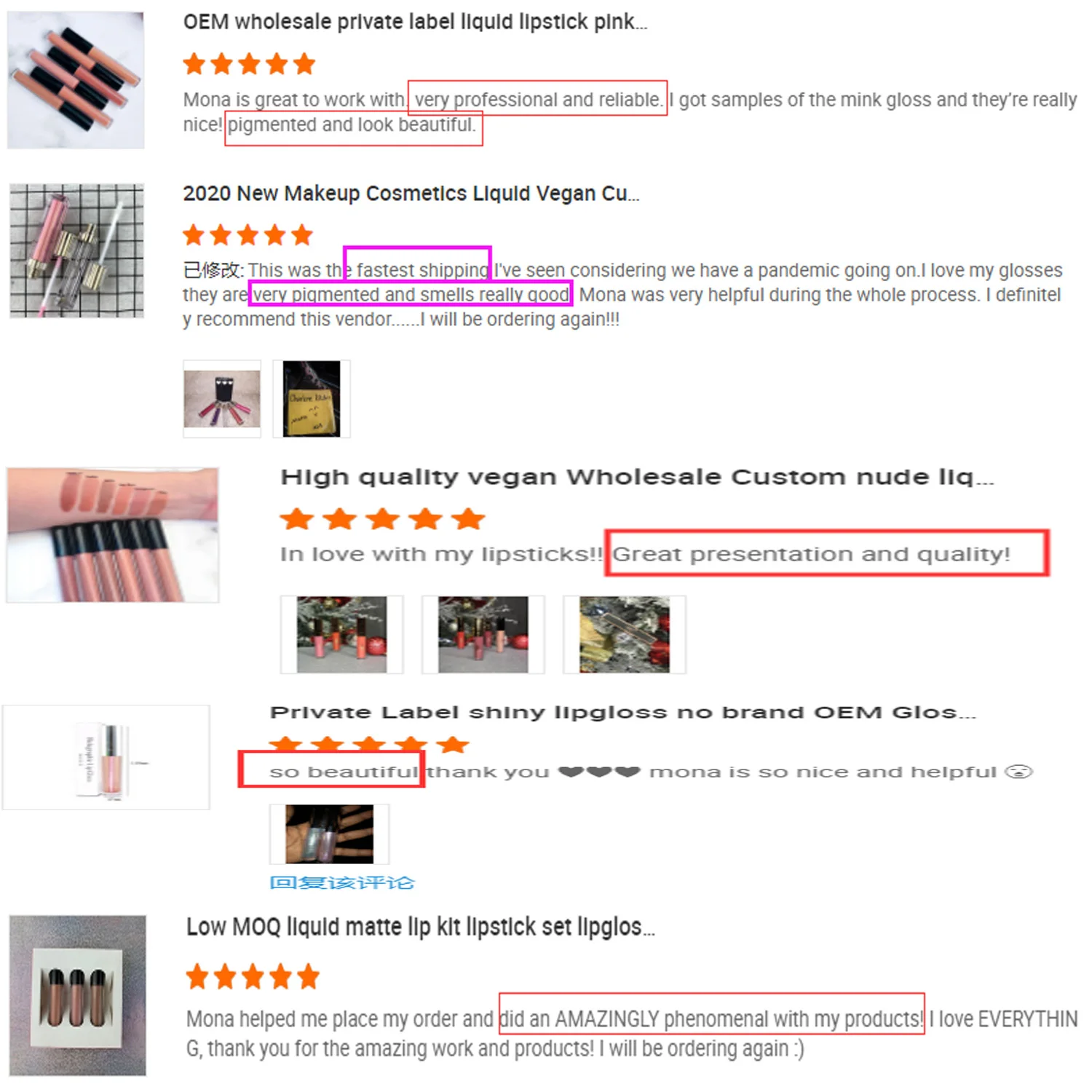Viewport: 1092px width, 1092px height.
Task: Open the High quality vegan Wholesale Custom title
Action: click(x=637, y=478)
